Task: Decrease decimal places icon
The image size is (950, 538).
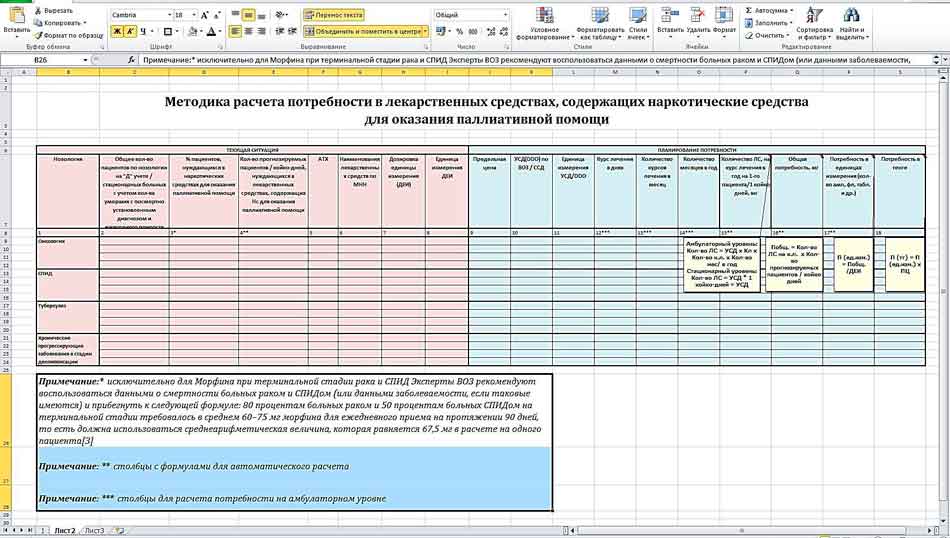Action: tap(503, 31)
